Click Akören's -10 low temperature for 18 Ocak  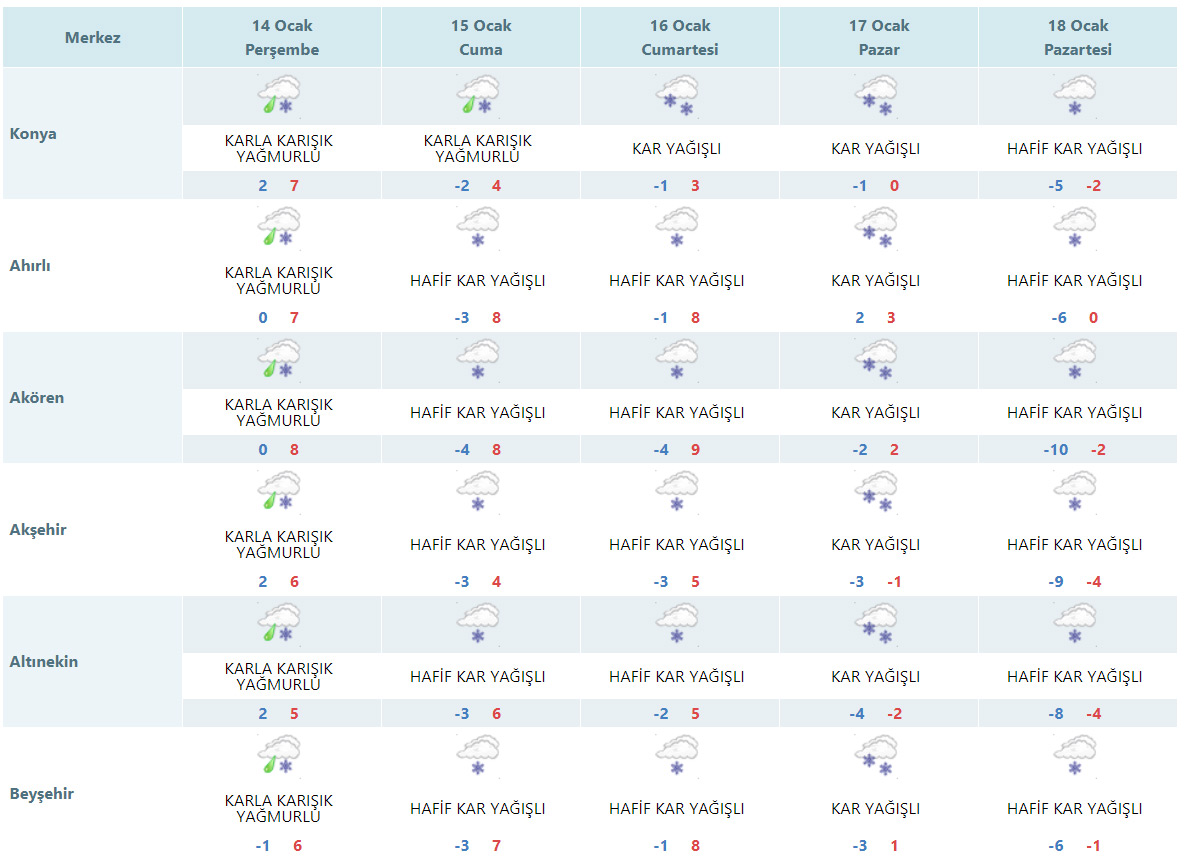point(1056,450)
